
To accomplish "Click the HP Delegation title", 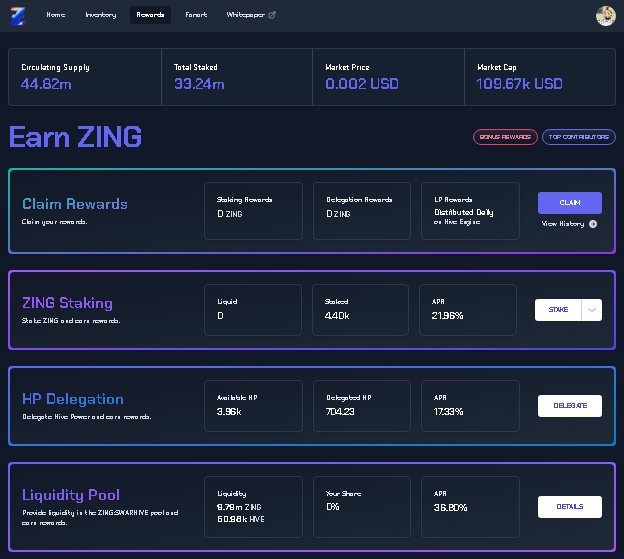I will (x=73, y=399).
